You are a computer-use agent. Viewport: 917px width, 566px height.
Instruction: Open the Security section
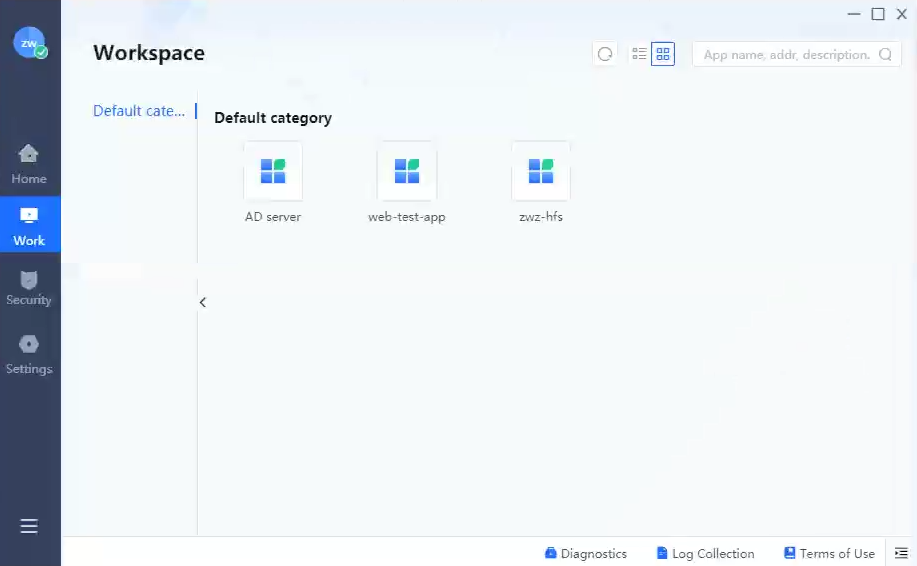29,289
